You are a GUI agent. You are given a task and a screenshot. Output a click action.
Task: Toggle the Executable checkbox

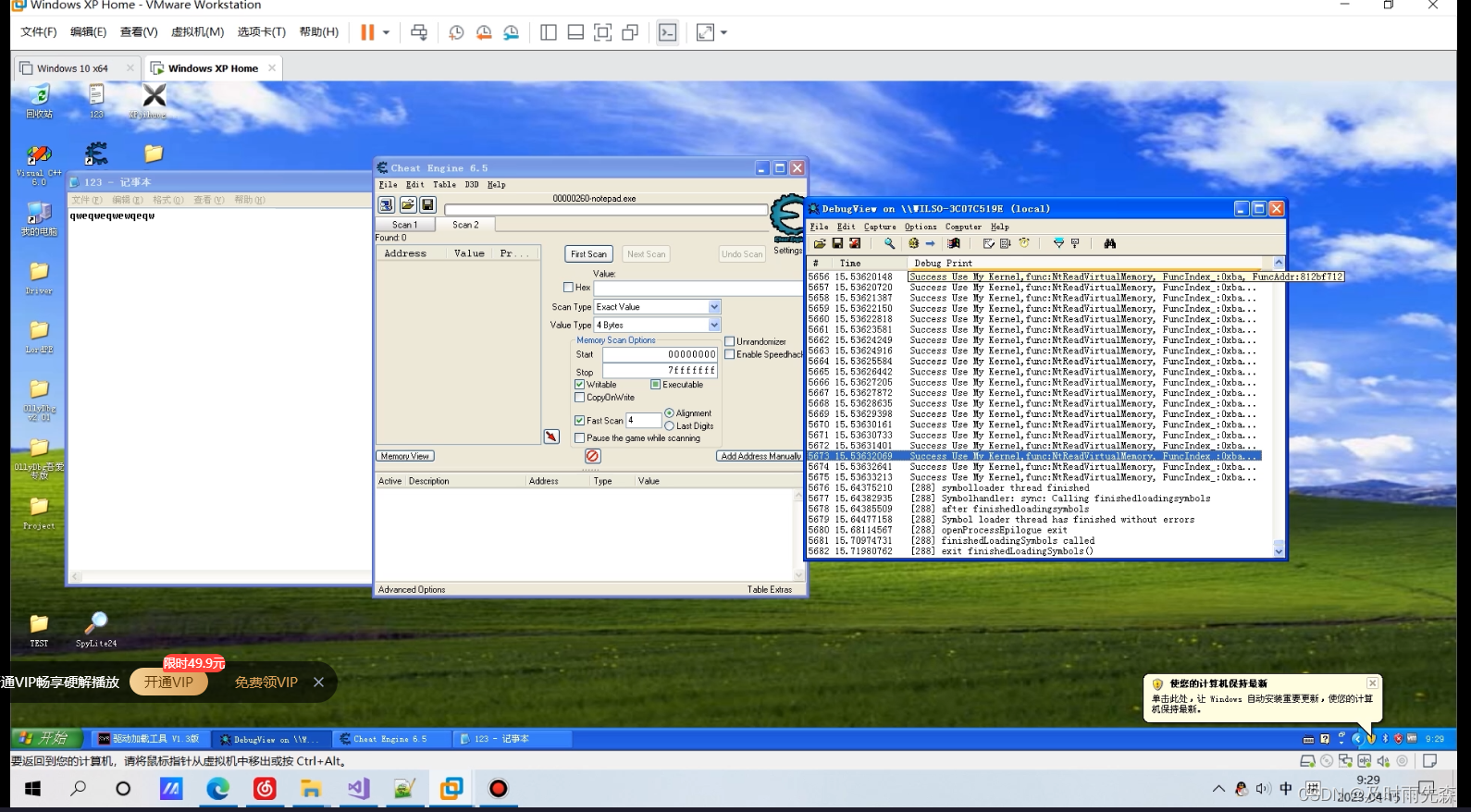tap(655, 385)
